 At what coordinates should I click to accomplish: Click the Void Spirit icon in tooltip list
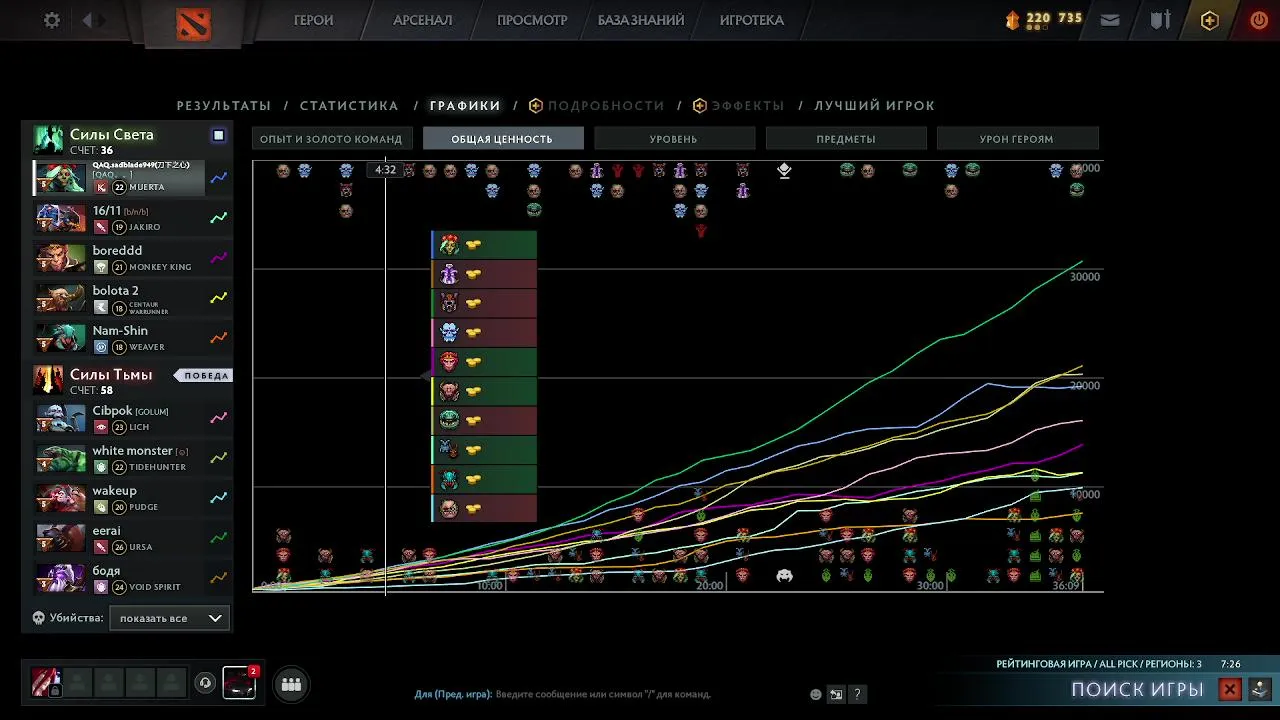tap(449, 273)
